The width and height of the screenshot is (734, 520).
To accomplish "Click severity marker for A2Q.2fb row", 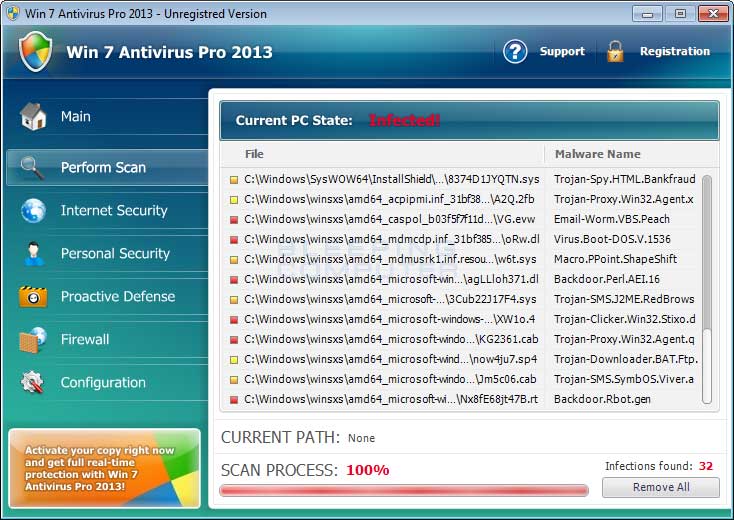I will tap(234, 200).
